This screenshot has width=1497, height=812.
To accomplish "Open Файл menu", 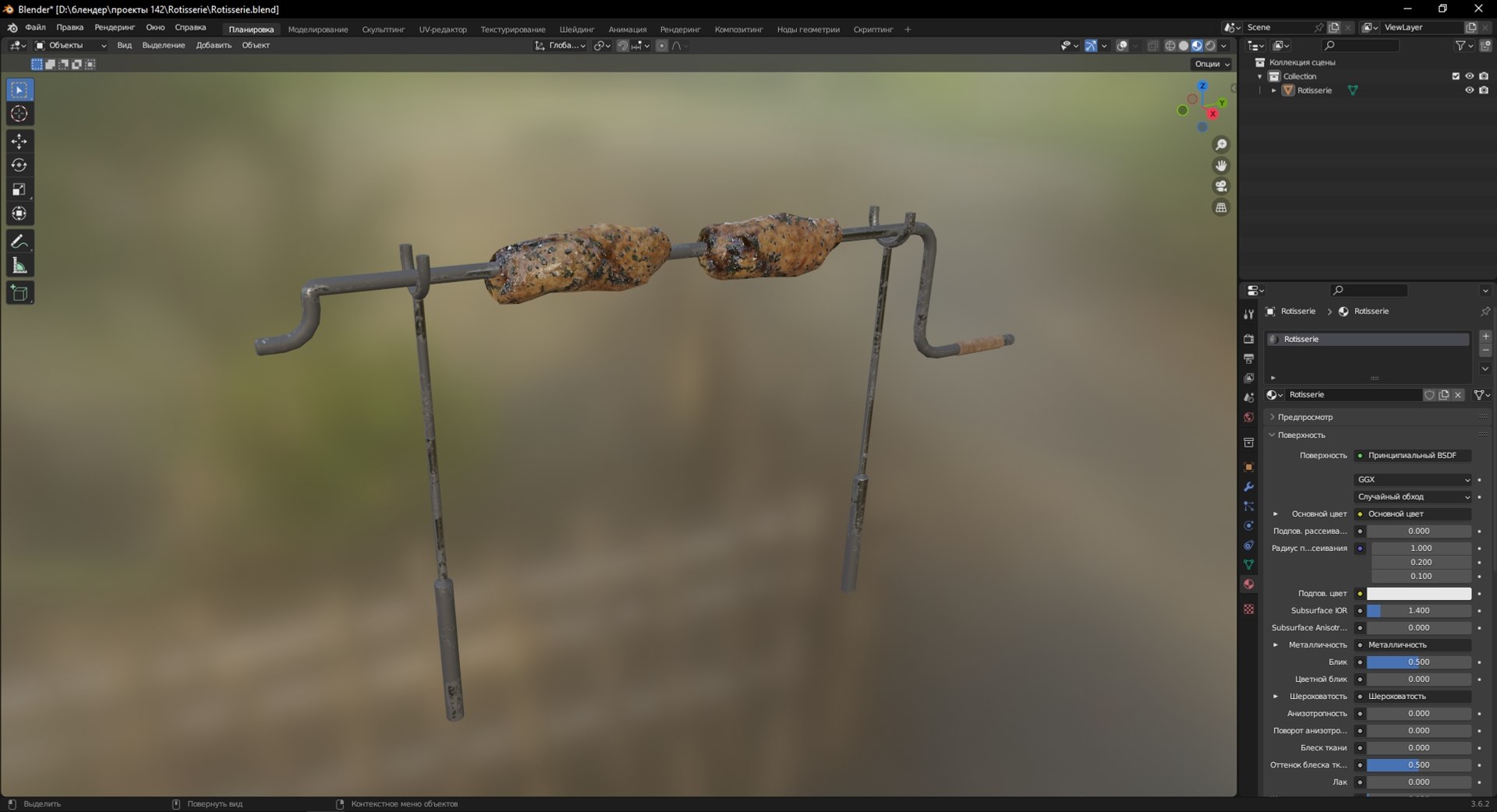I will coord(35,27).
